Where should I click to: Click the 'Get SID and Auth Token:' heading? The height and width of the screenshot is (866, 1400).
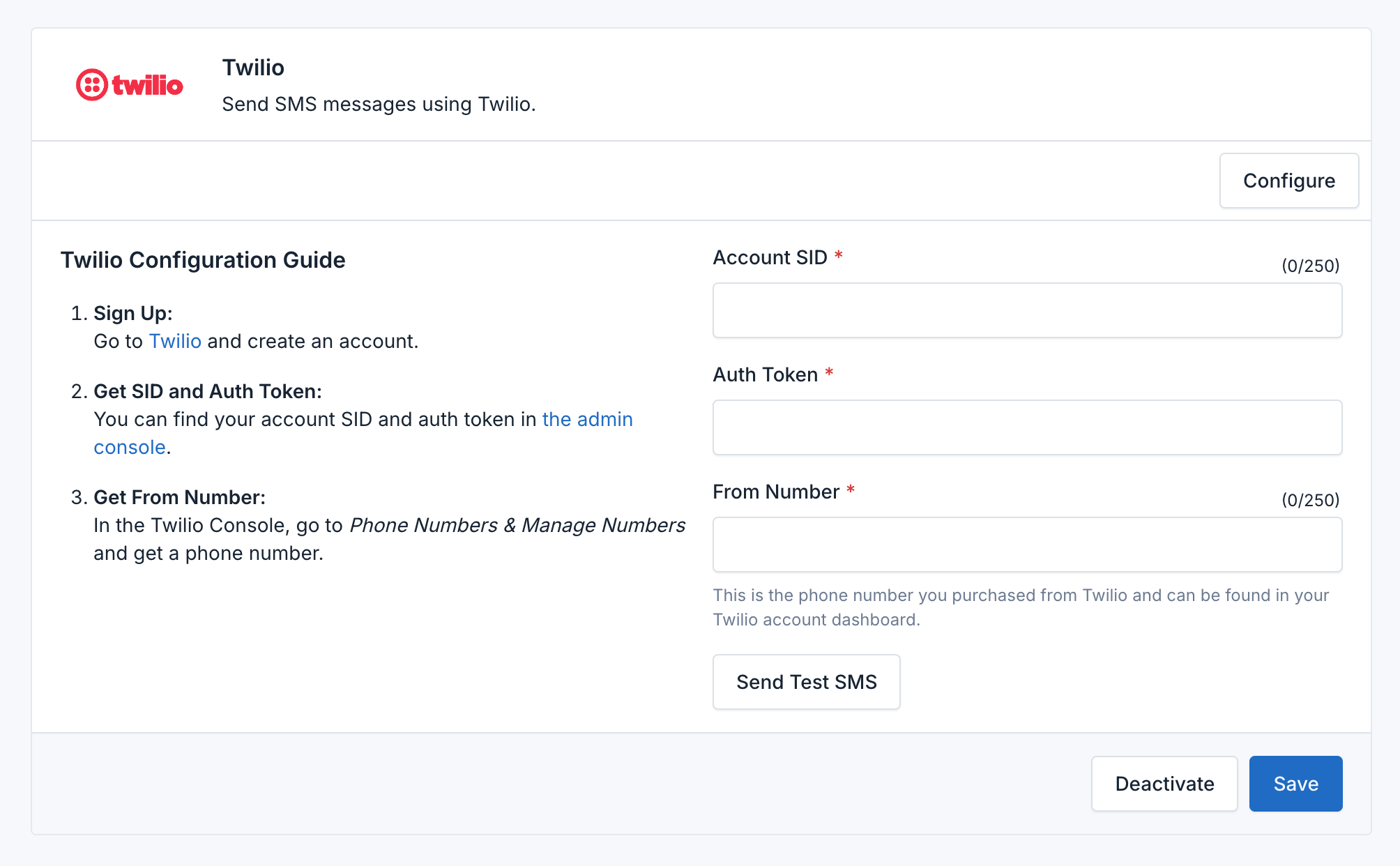point(208,391)
